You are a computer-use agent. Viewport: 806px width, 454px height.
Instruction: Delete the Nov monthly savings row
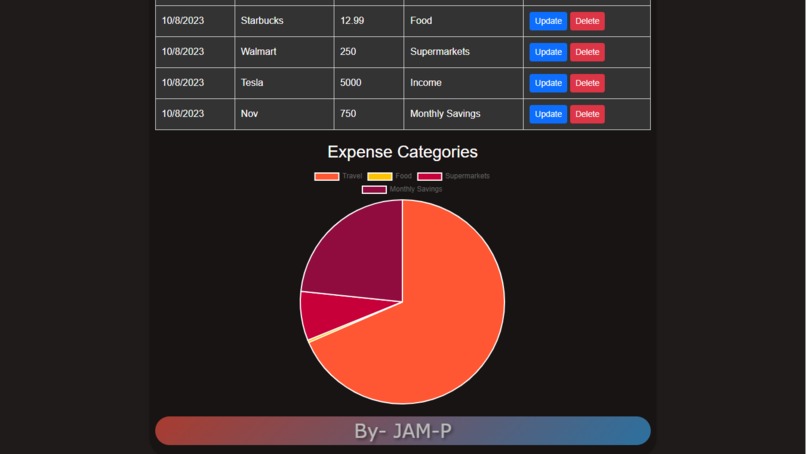(587, 114)
